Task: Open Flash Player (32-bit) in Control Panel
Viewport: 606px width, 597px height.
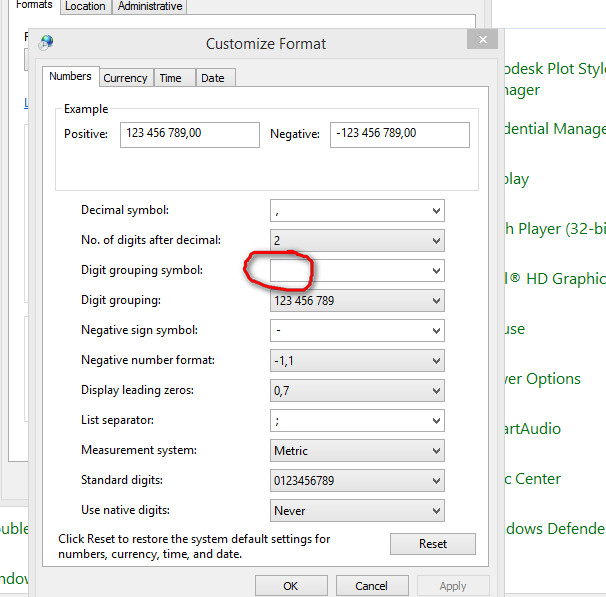Action: point(555,229)
